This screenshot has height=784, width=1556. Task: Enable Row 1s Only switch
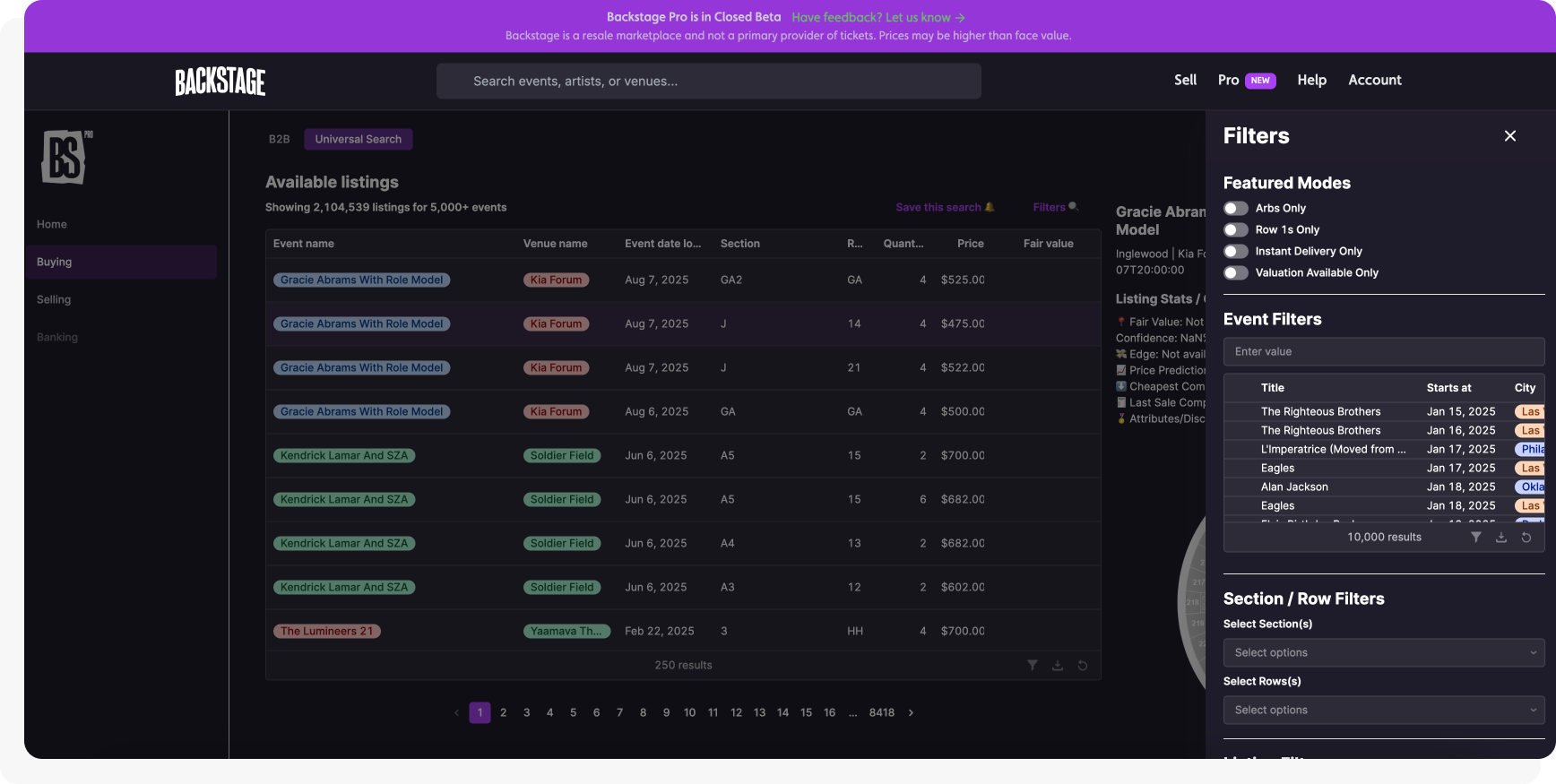click(1236, 229)
